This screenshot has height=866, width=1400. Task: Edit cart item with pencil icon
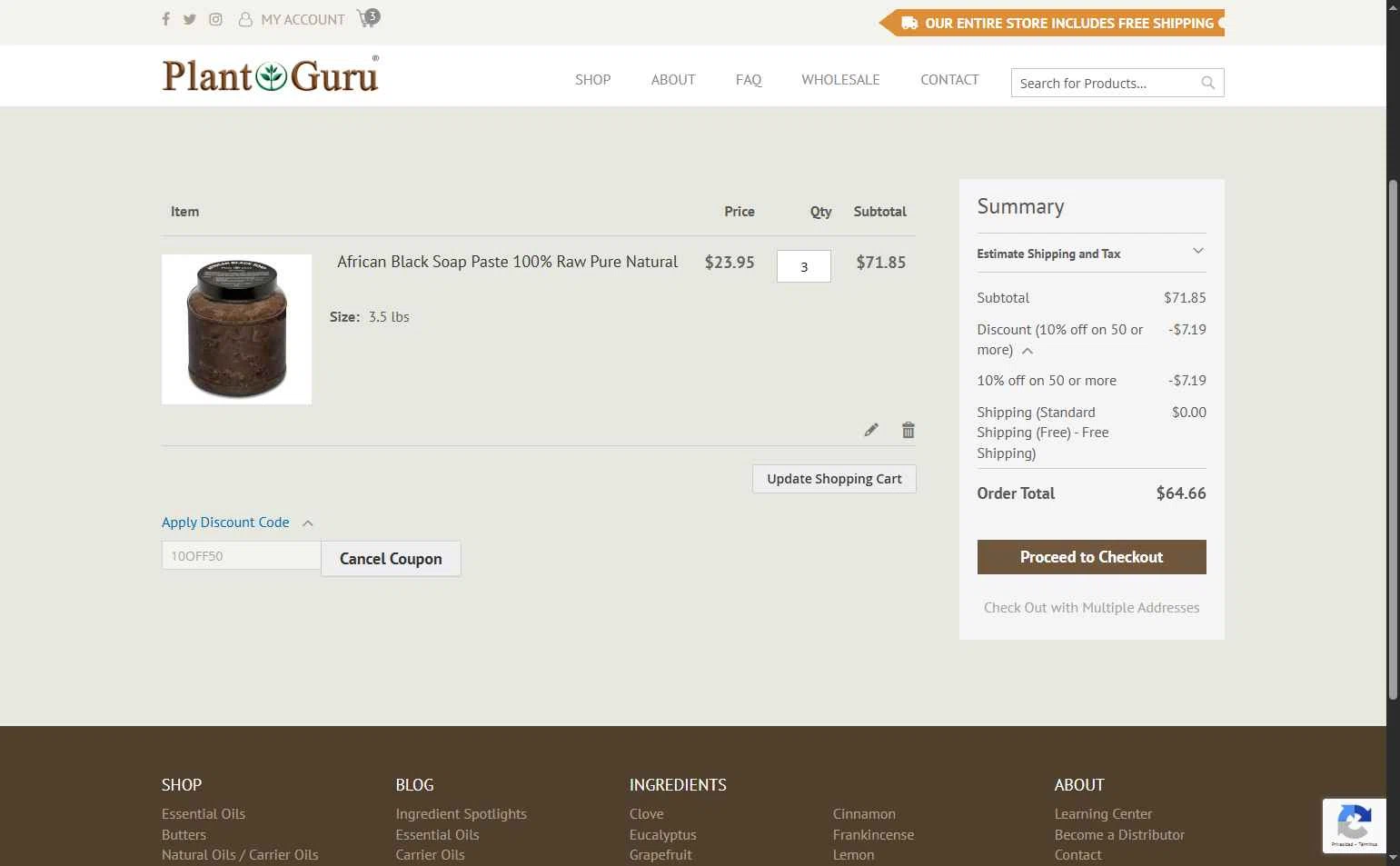point(871,430)
